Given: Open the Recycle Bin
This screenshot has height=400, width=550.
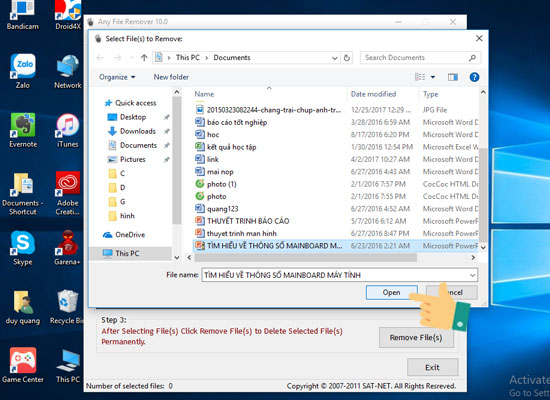Looking at the screenshot, I should pyautogui.click(x=67, y=307).
